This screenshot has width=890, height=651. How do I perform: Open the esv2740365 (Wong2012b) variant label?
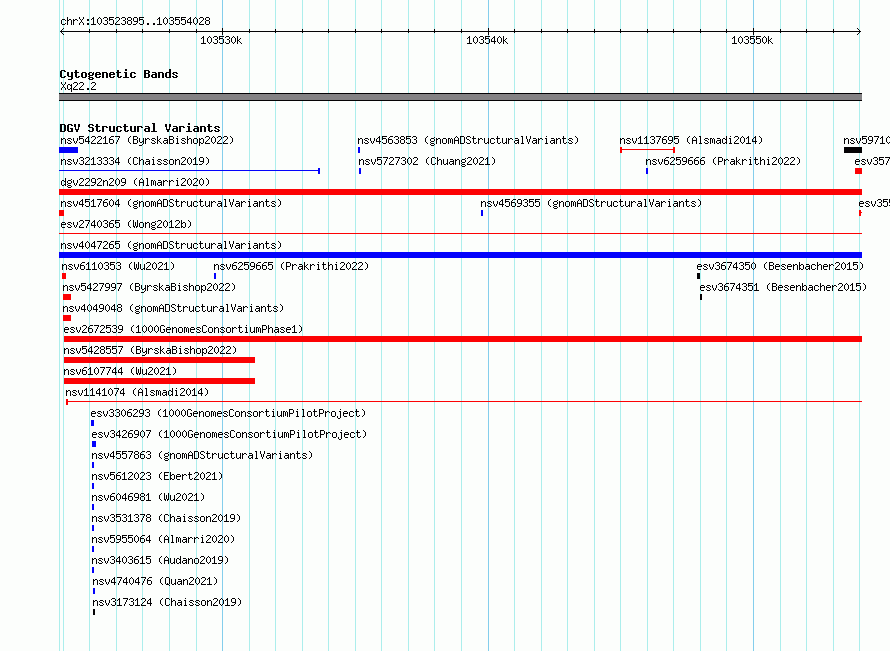pyautogui.click(x=126, y=224)
